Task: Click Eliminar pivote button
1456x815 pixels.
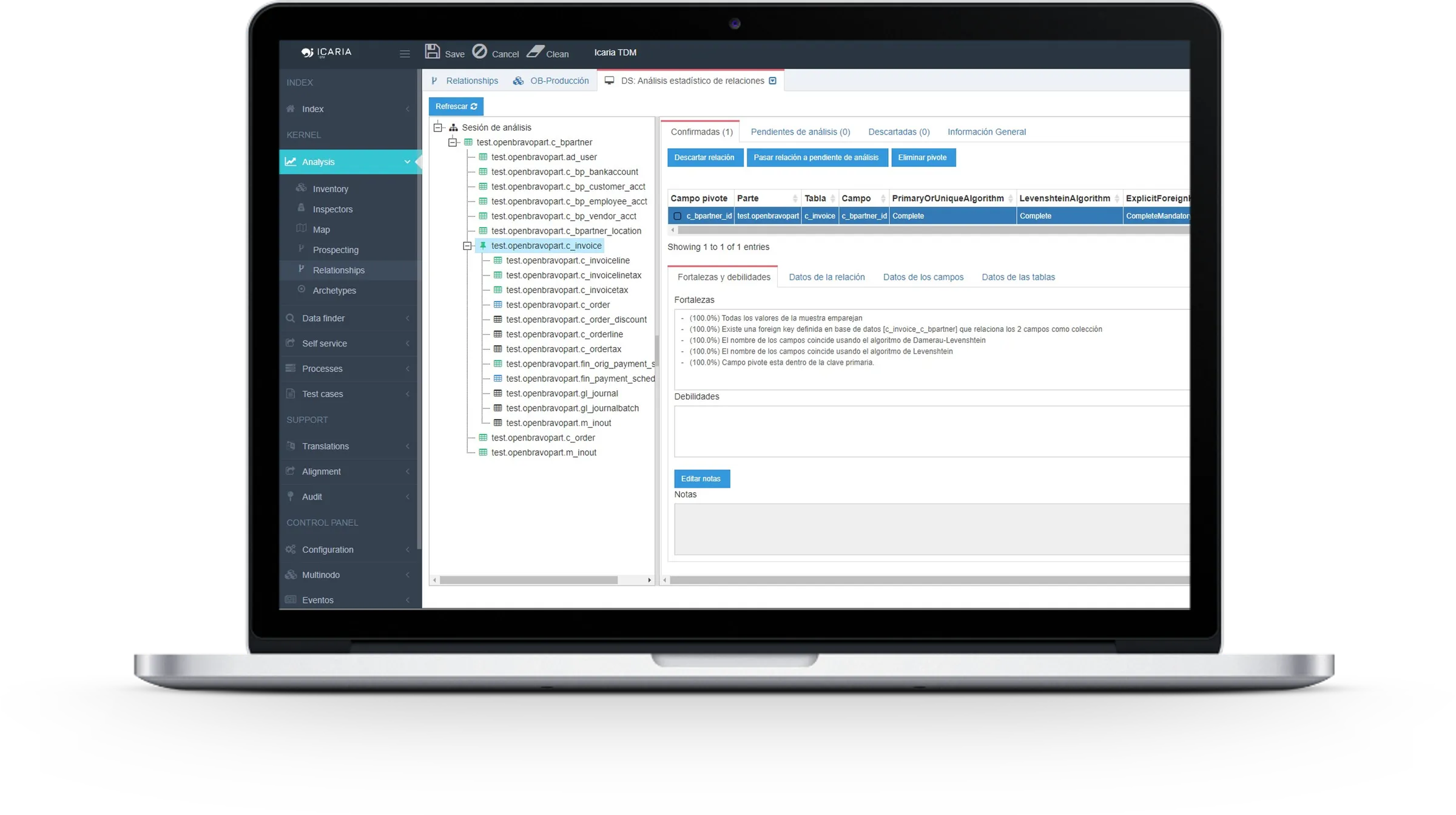Action: point(922,158)
